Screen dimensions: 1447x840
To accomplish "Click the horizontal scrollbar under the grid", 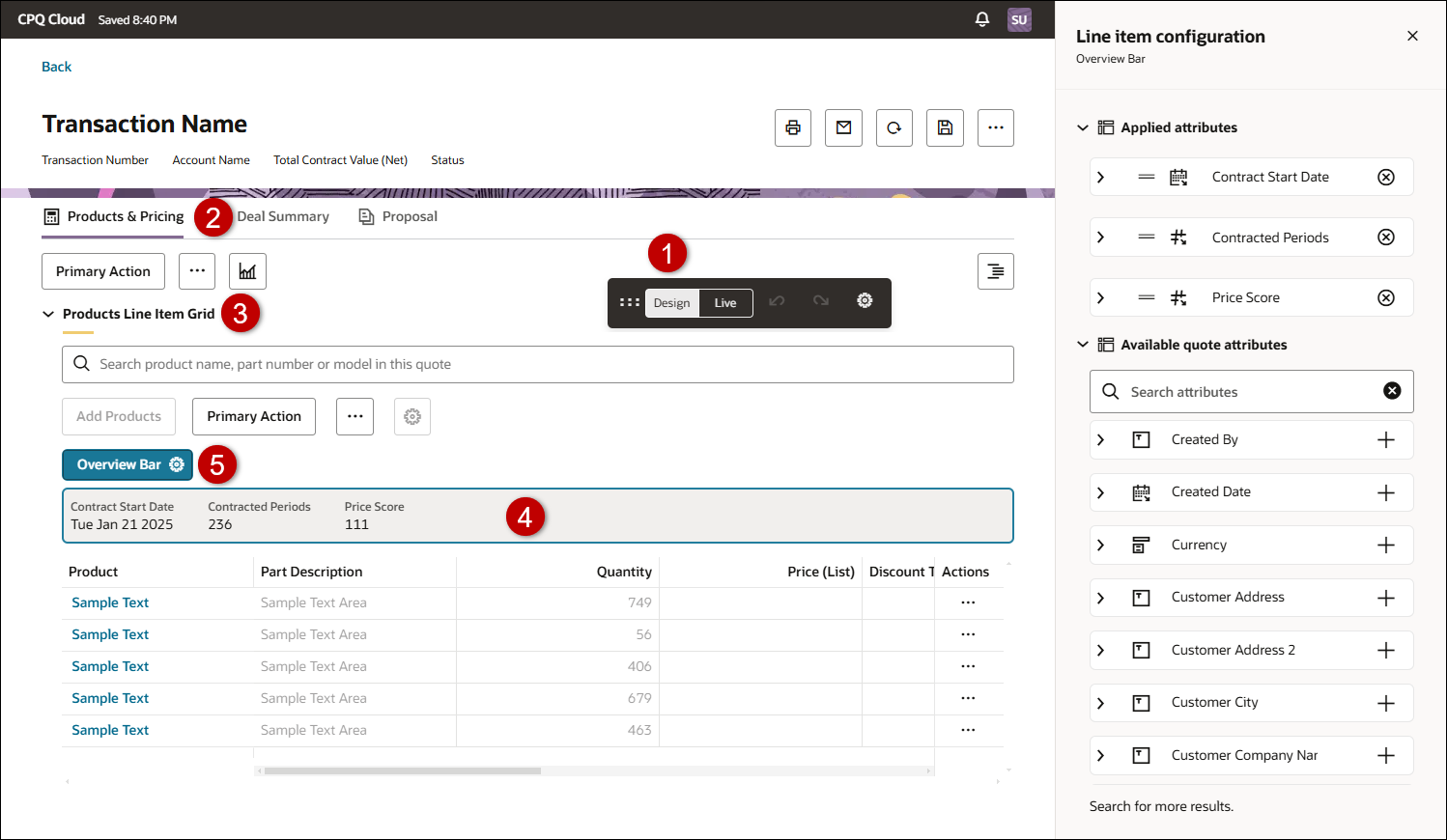I will [402, 770].
